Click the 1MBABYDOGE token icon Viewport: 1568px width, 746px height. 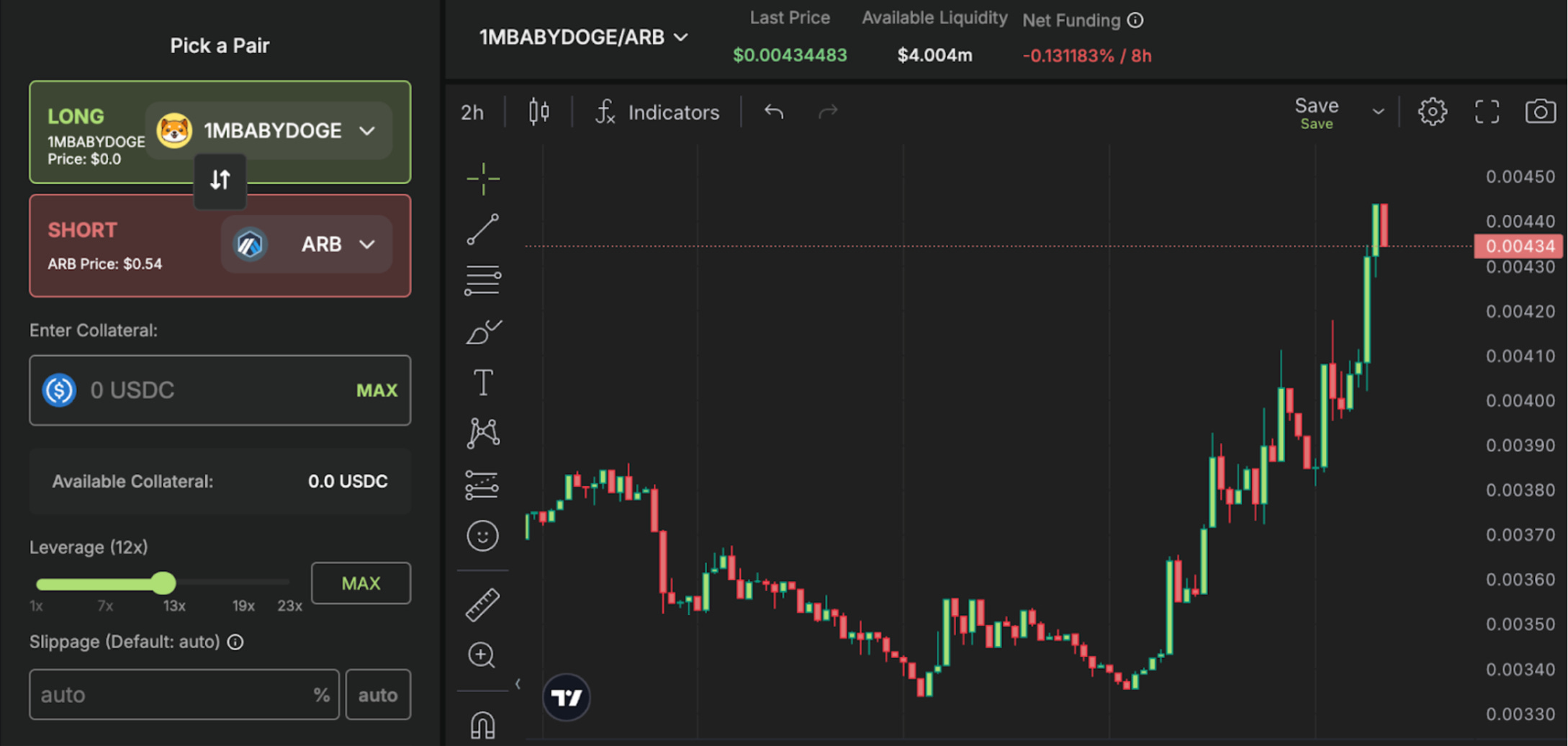pos(174,130)
